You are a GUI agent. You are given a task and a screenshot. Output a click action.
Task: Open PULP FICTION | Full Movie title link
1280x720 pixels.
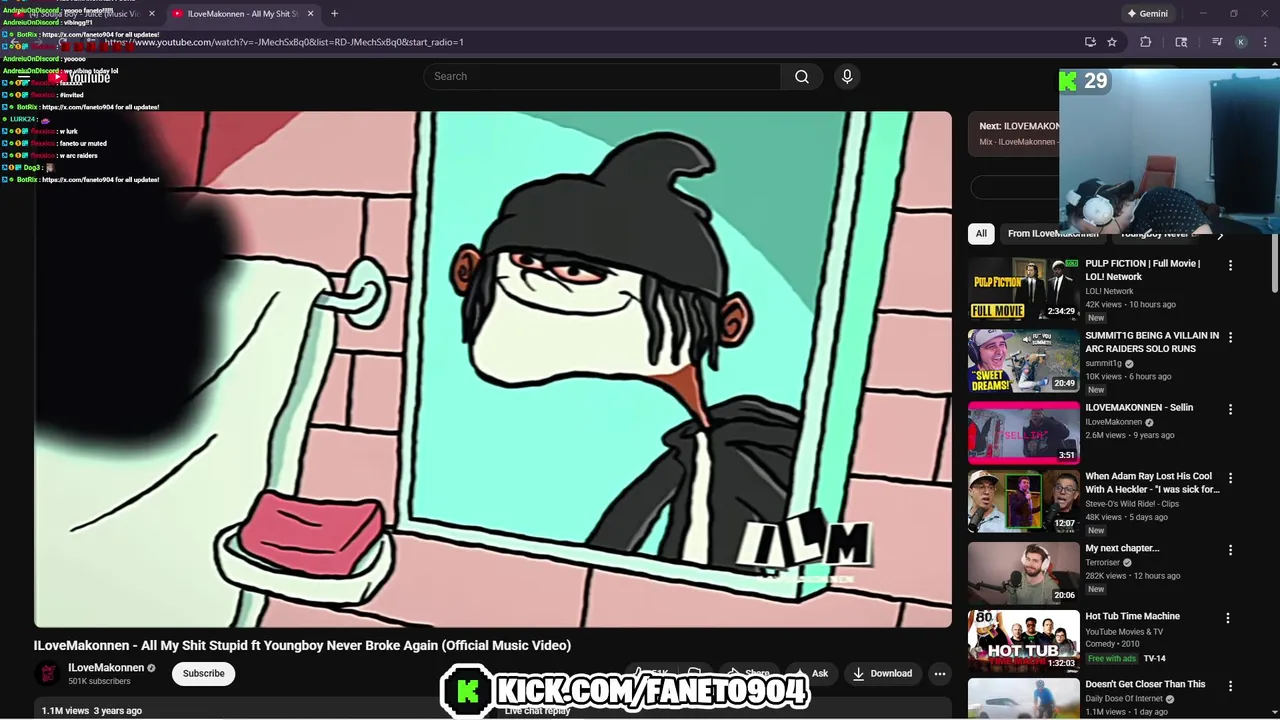click(1142, 270)
